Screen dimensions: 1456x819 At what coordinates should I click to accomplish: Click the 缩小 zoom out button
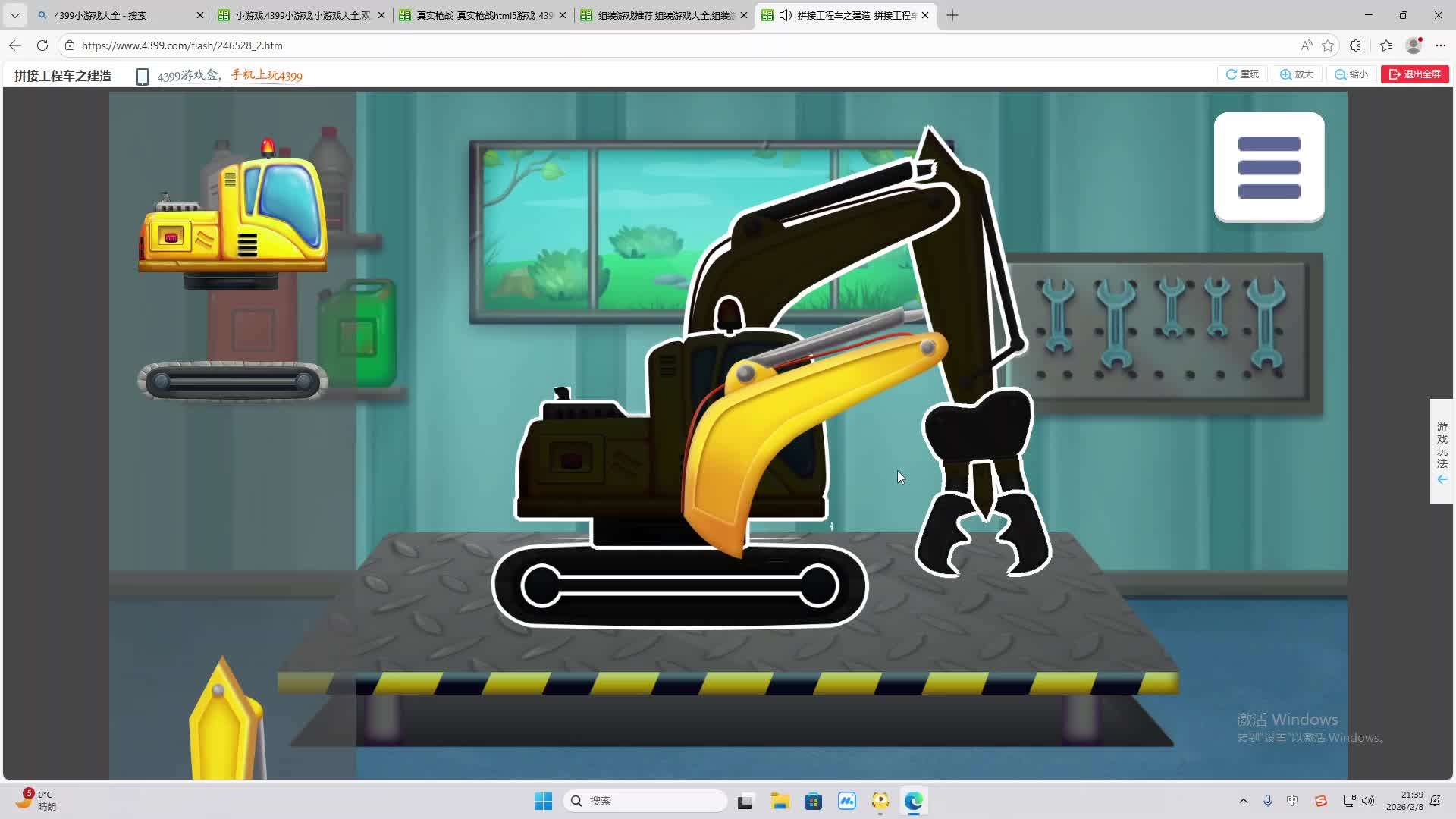pyautogui.click(x=1351, y=74)
